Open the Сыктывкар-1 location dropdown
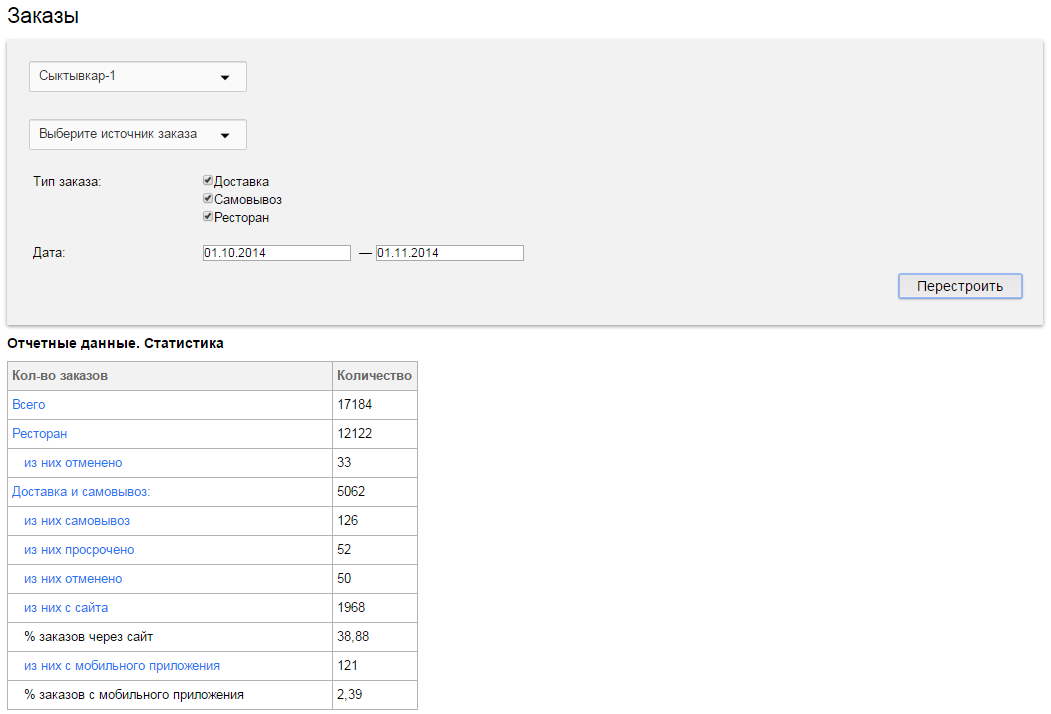 tap(137, 76)
